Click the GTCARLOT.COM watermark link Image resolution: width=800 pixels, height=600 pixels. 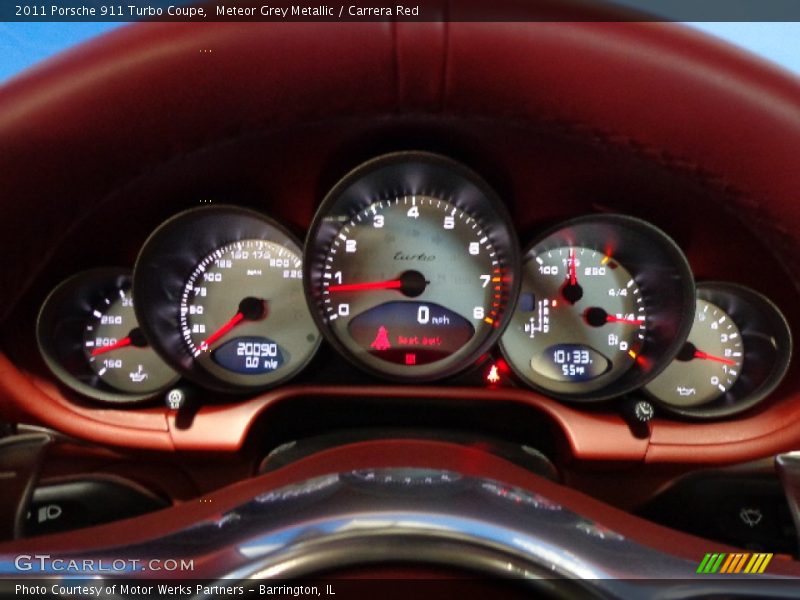click(x=104, y=564)
